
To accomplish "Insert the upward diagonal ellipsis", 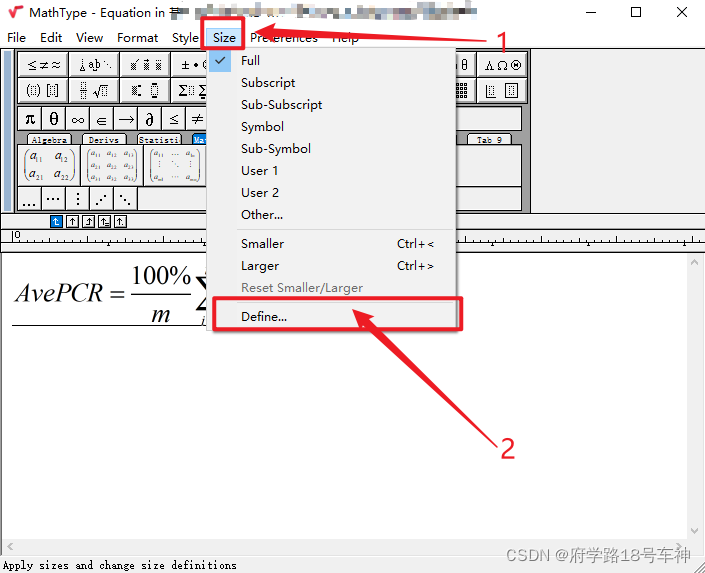I will coord(102,199).
